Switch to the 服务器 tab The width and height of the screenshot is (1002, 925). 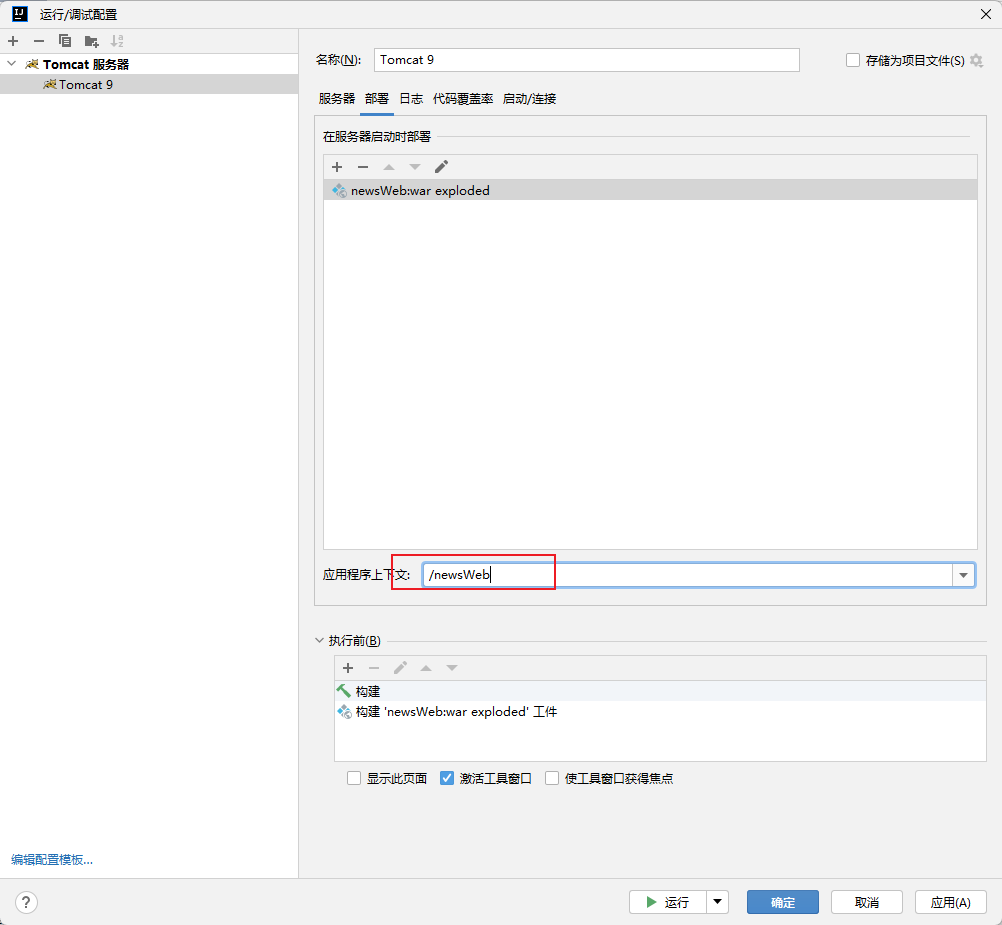337,98
